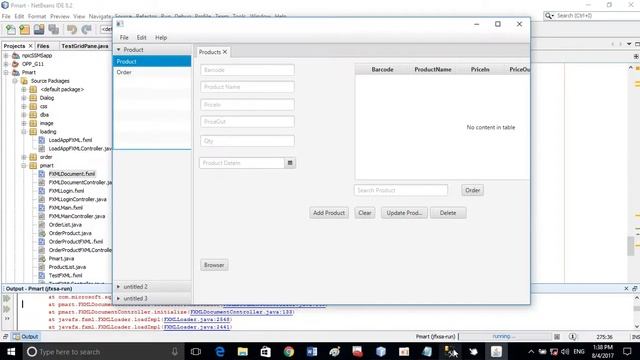640x360 pixels.
Task: Select Product item in the side list
Action: coord(152,61)
